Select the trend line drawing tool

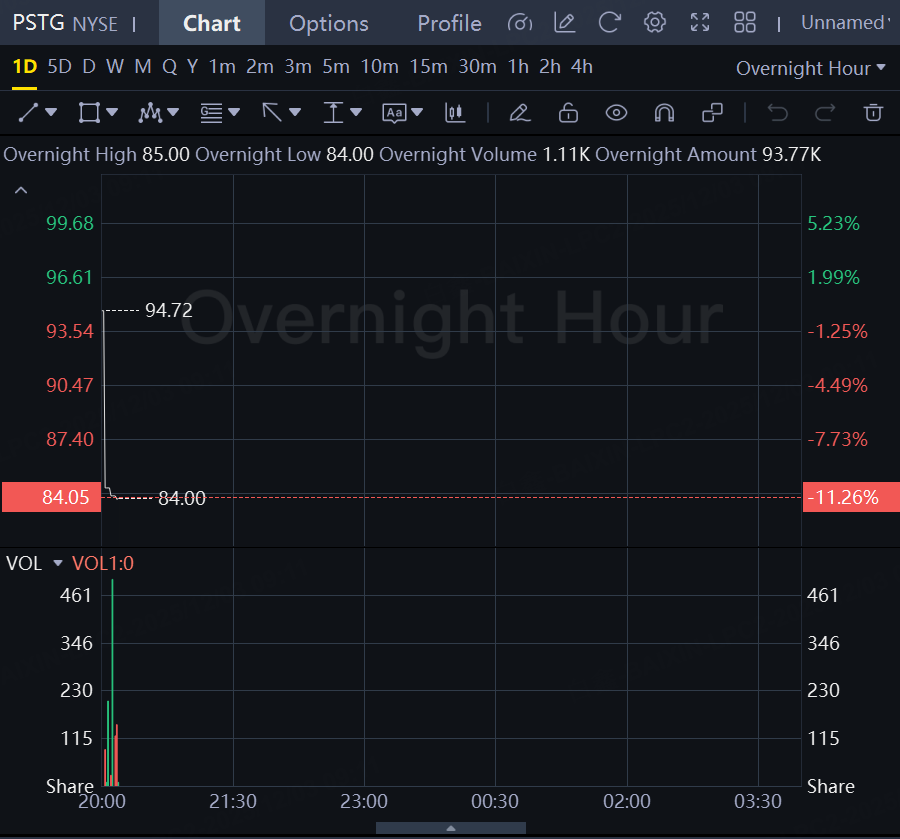[x=28, y=112]
